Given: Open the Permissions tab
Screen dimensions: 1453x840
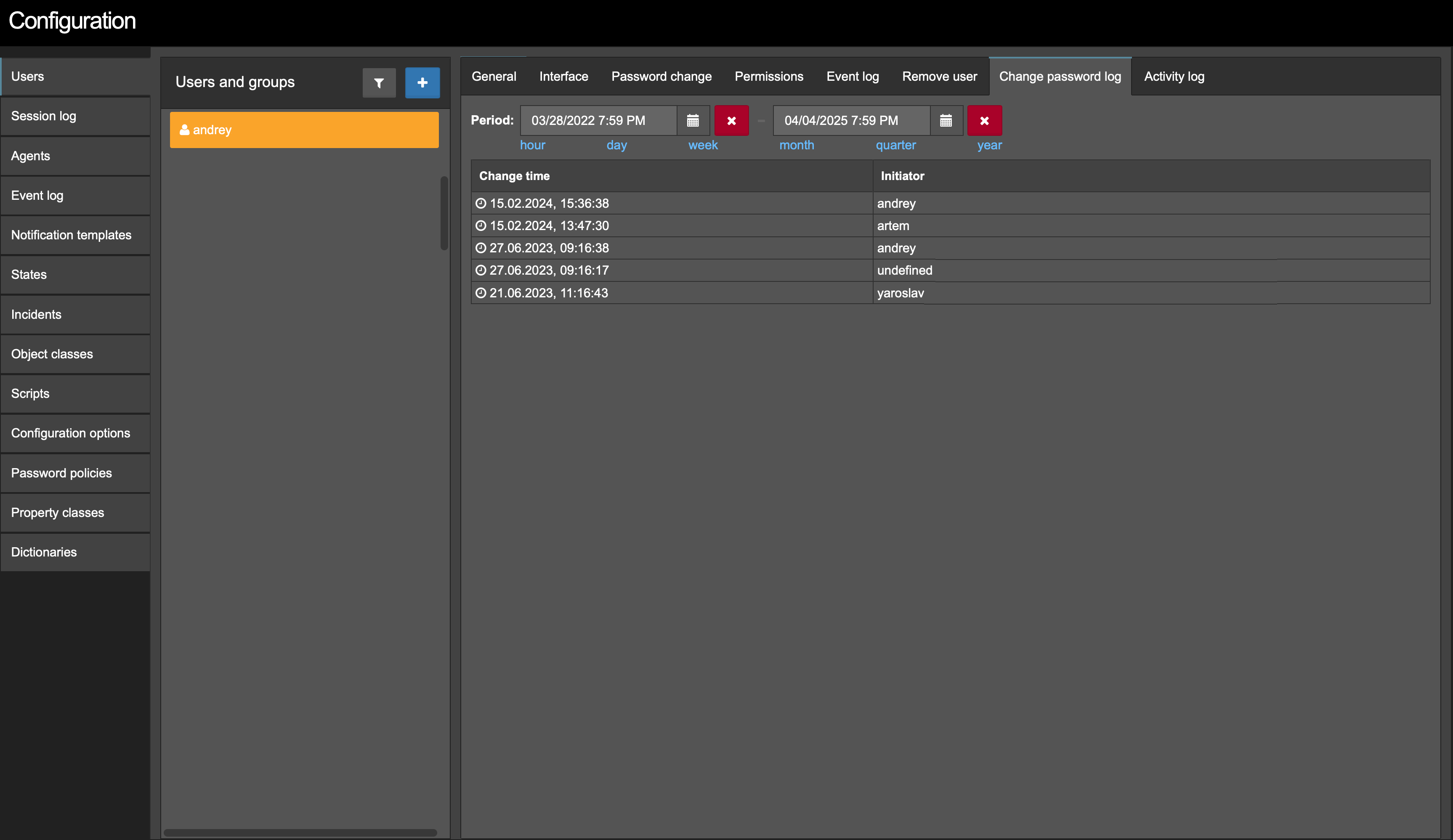Looking at the screenshot, I should (x=769, y=77).
